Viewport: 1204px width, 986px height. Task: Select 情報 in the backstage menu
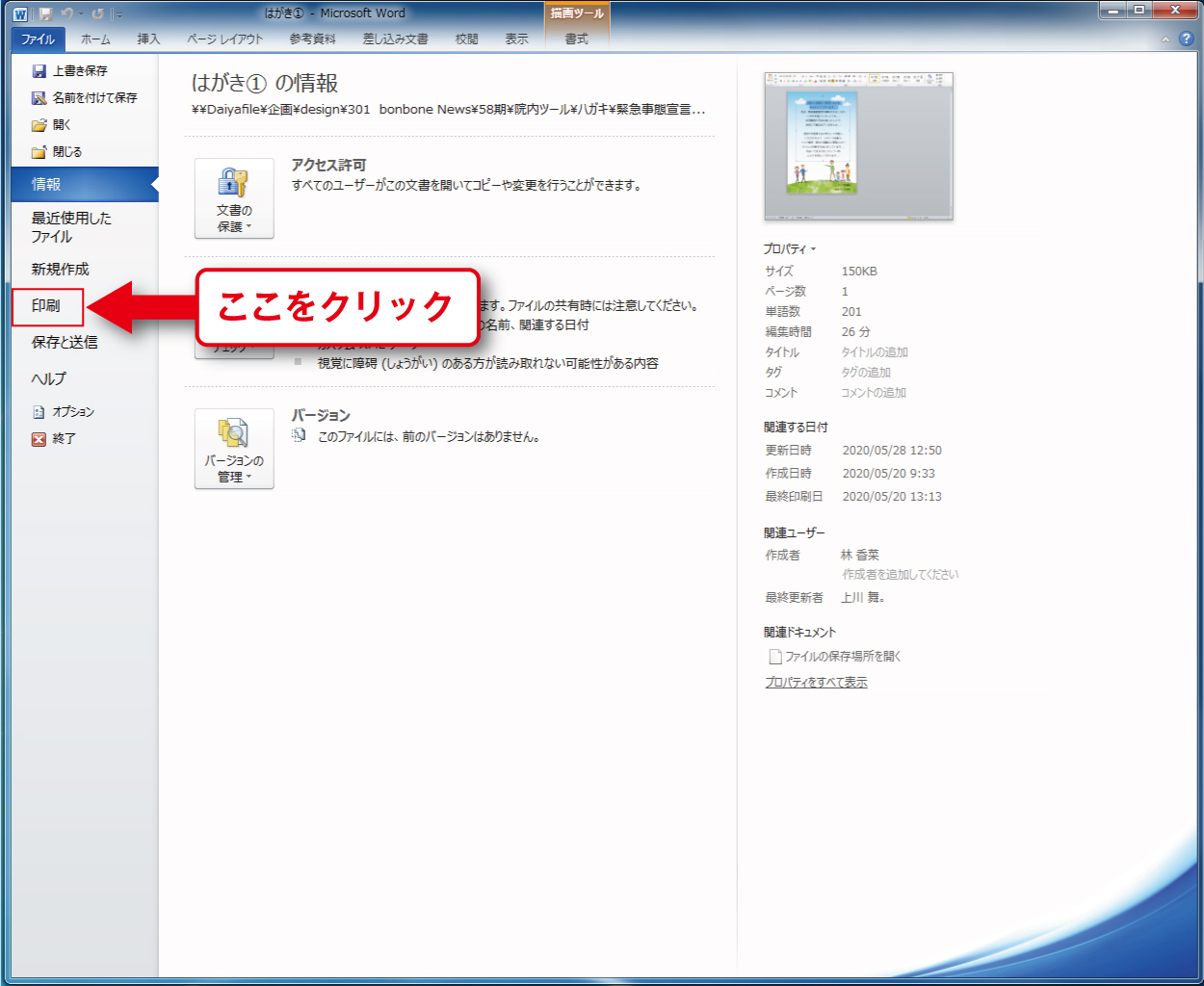(85, 184)
